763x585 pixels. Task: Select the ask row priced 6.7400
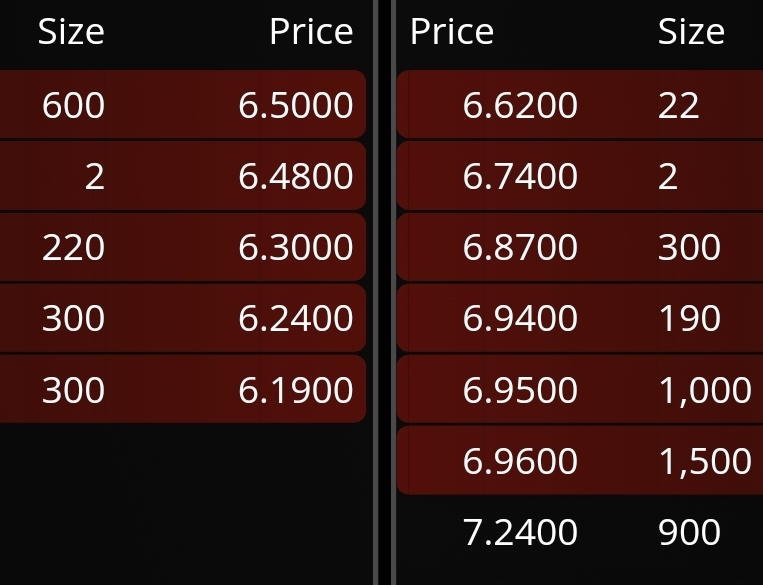pyautogui.click(x=580, y=176)
